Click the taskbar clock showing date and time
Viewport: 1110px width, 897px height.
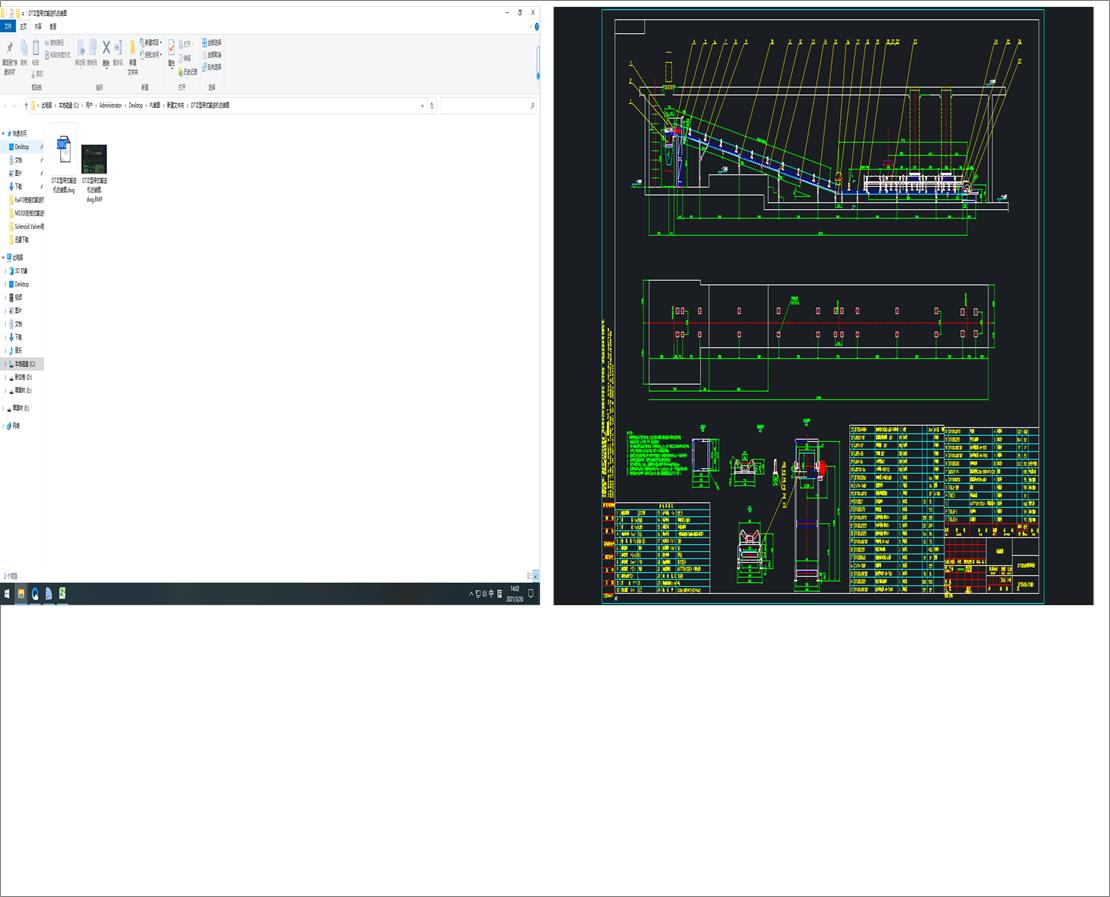click(514, 593)
